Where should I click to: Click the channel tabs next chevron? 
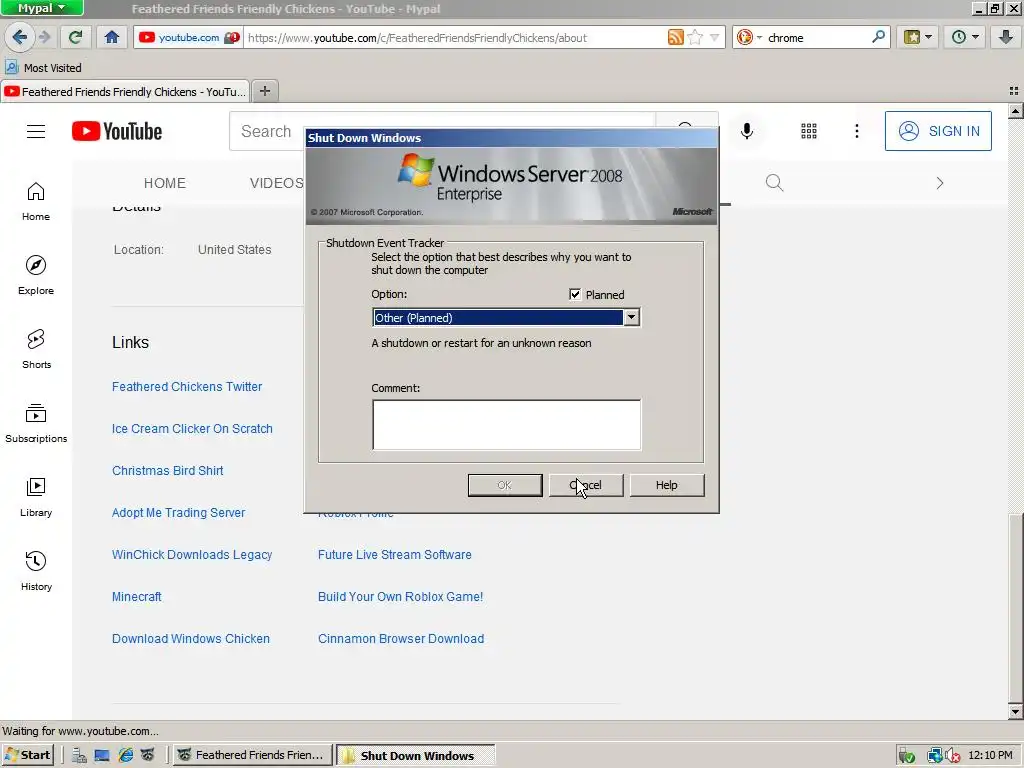(940, 183)
